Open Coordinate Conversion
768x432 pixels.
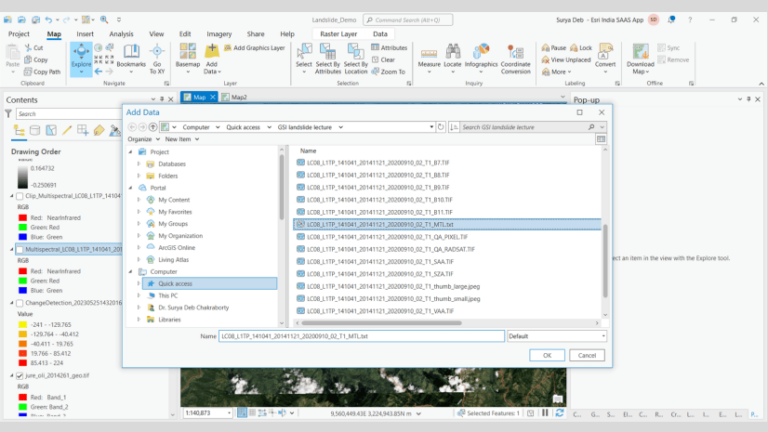[515, 59]
